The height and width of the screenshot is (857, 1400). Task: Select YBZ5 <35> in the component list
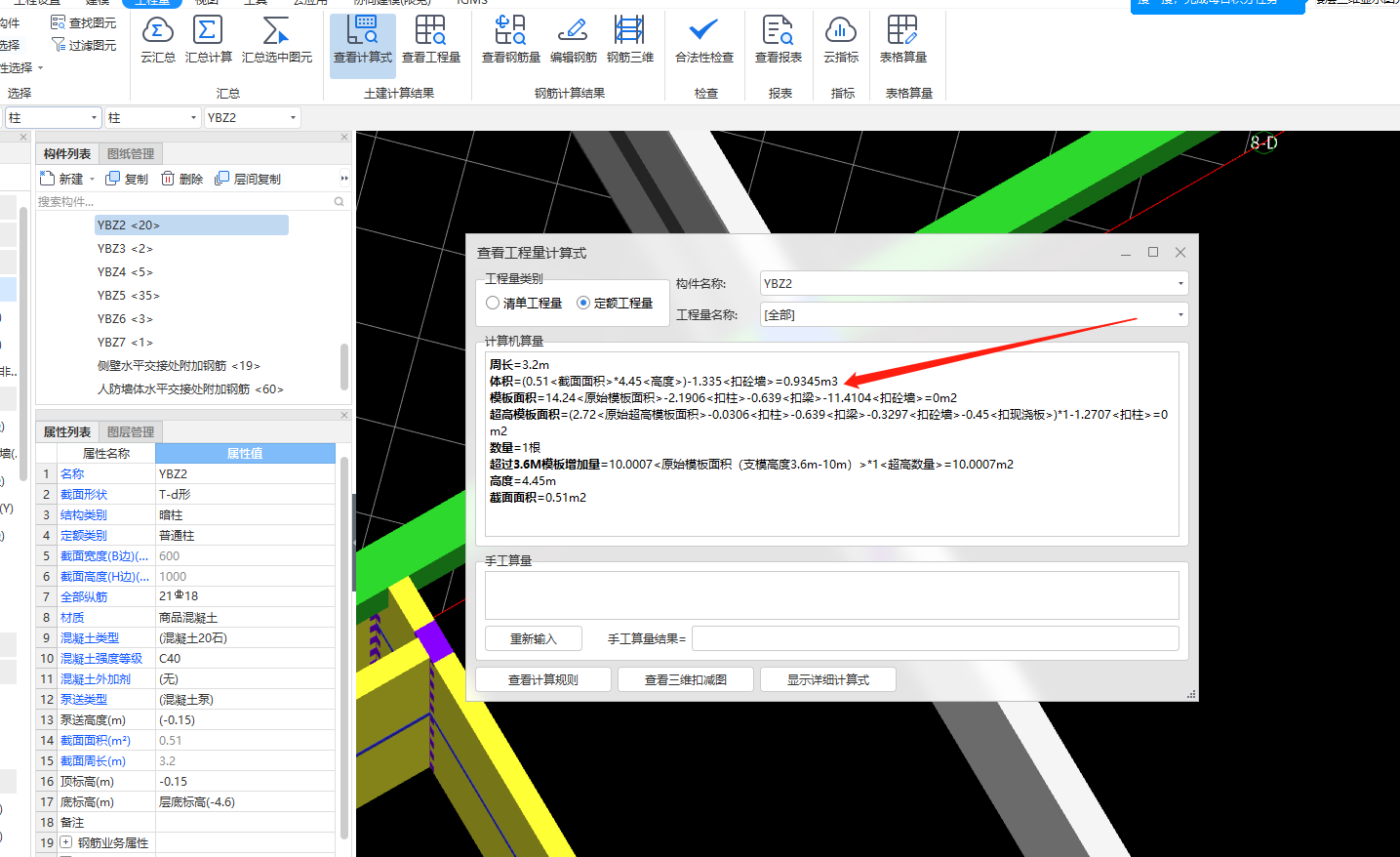pyautogui.click(x=128, y=296)
